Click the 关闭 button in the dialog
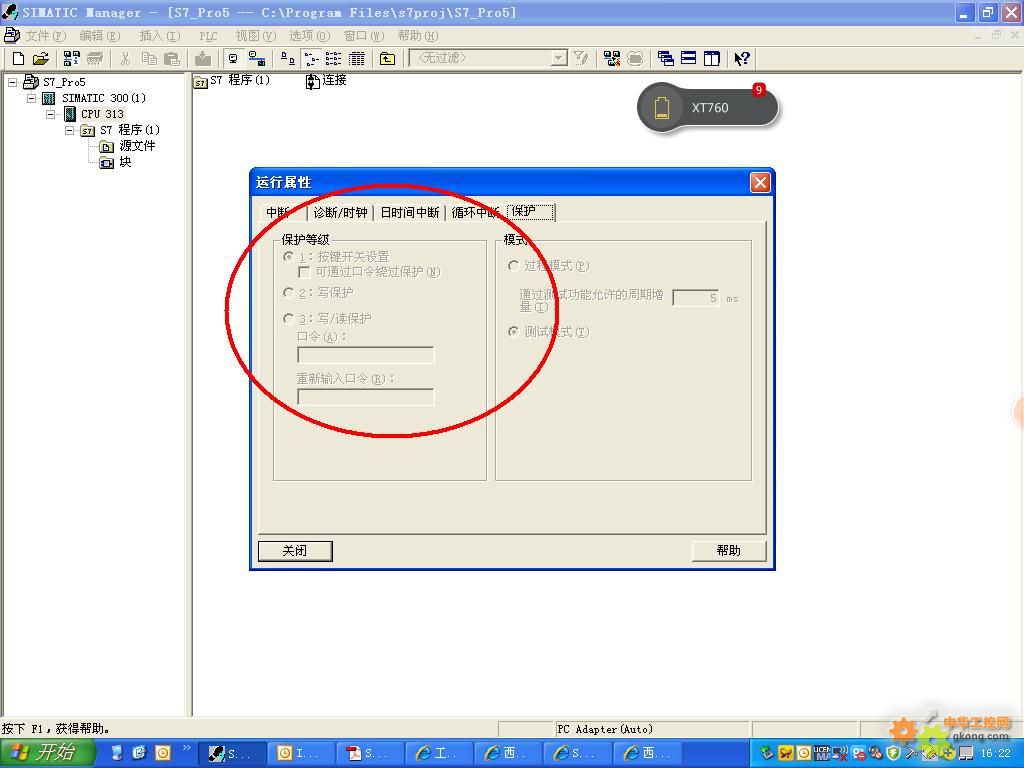Image resolution: width=1024 pixels, height=768 pixels. 295,551
